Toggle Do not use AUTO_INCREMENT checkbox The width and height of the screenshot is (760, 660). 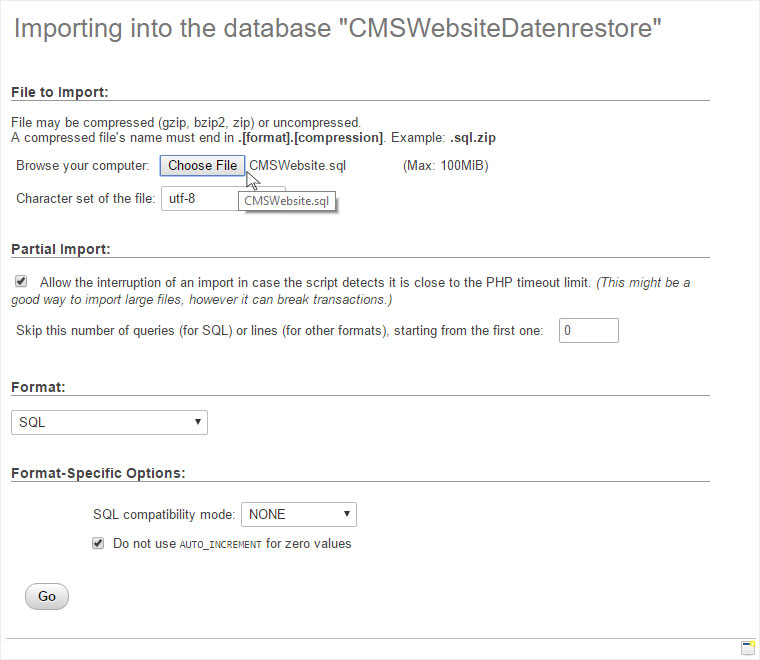pos(98,543)
